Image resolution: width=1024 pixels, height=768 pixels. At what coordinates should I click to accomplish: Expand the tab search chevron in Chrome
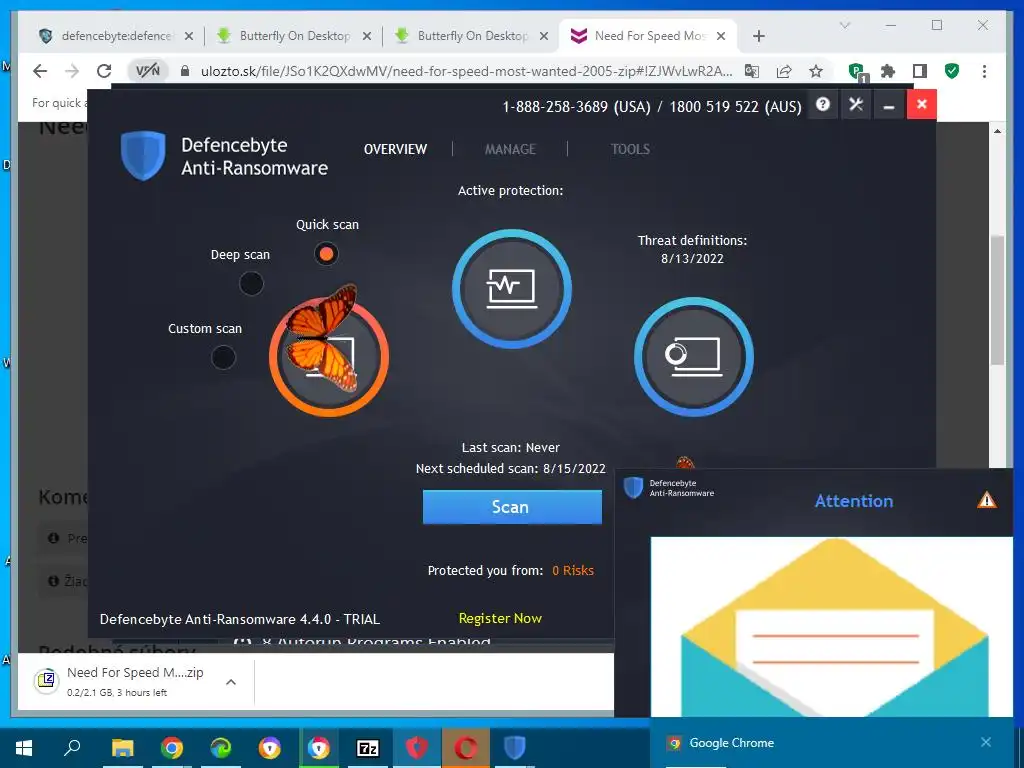844,25
